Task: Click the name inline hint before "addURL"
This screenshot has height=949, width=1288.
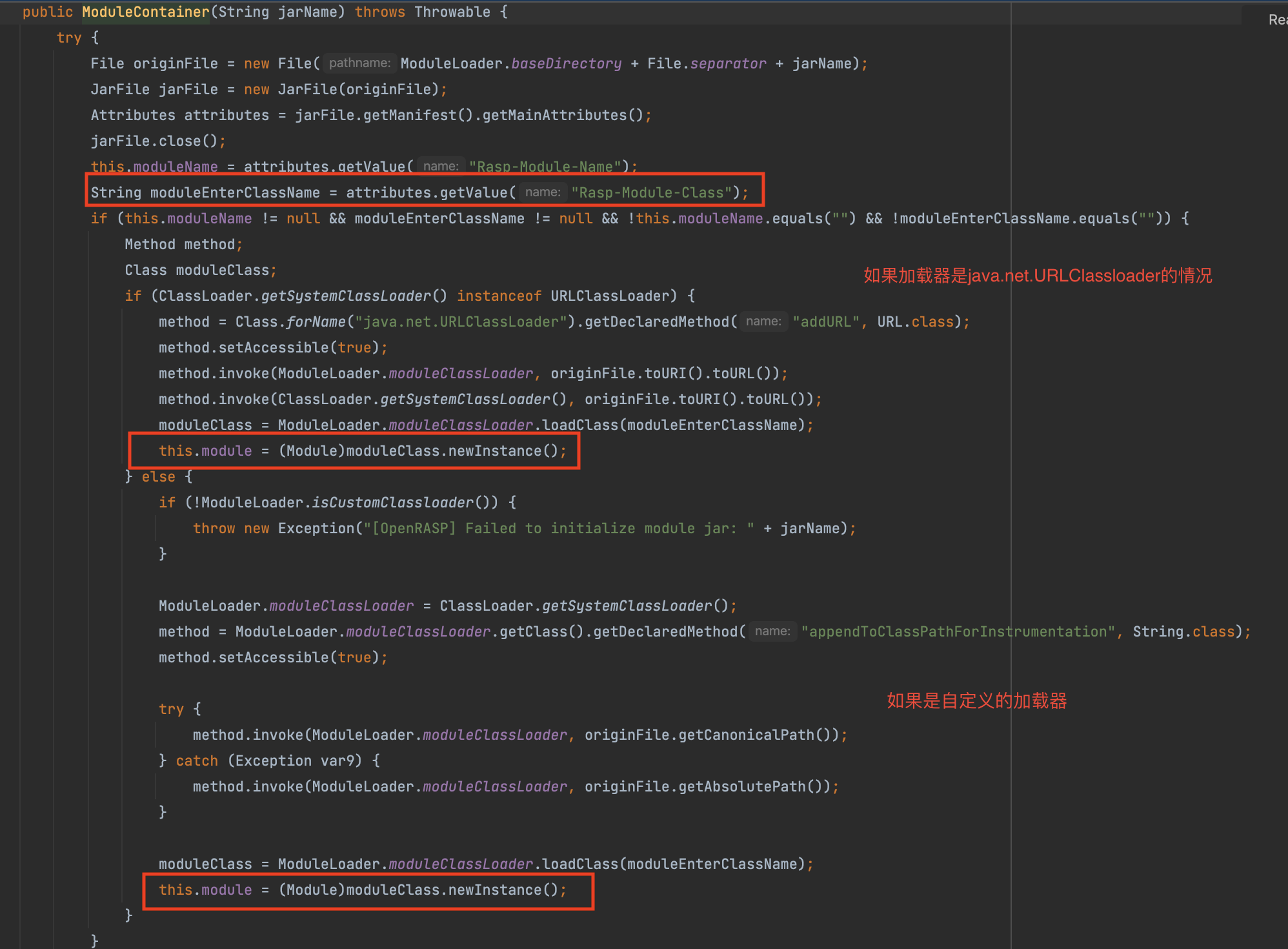Action: 763,321
